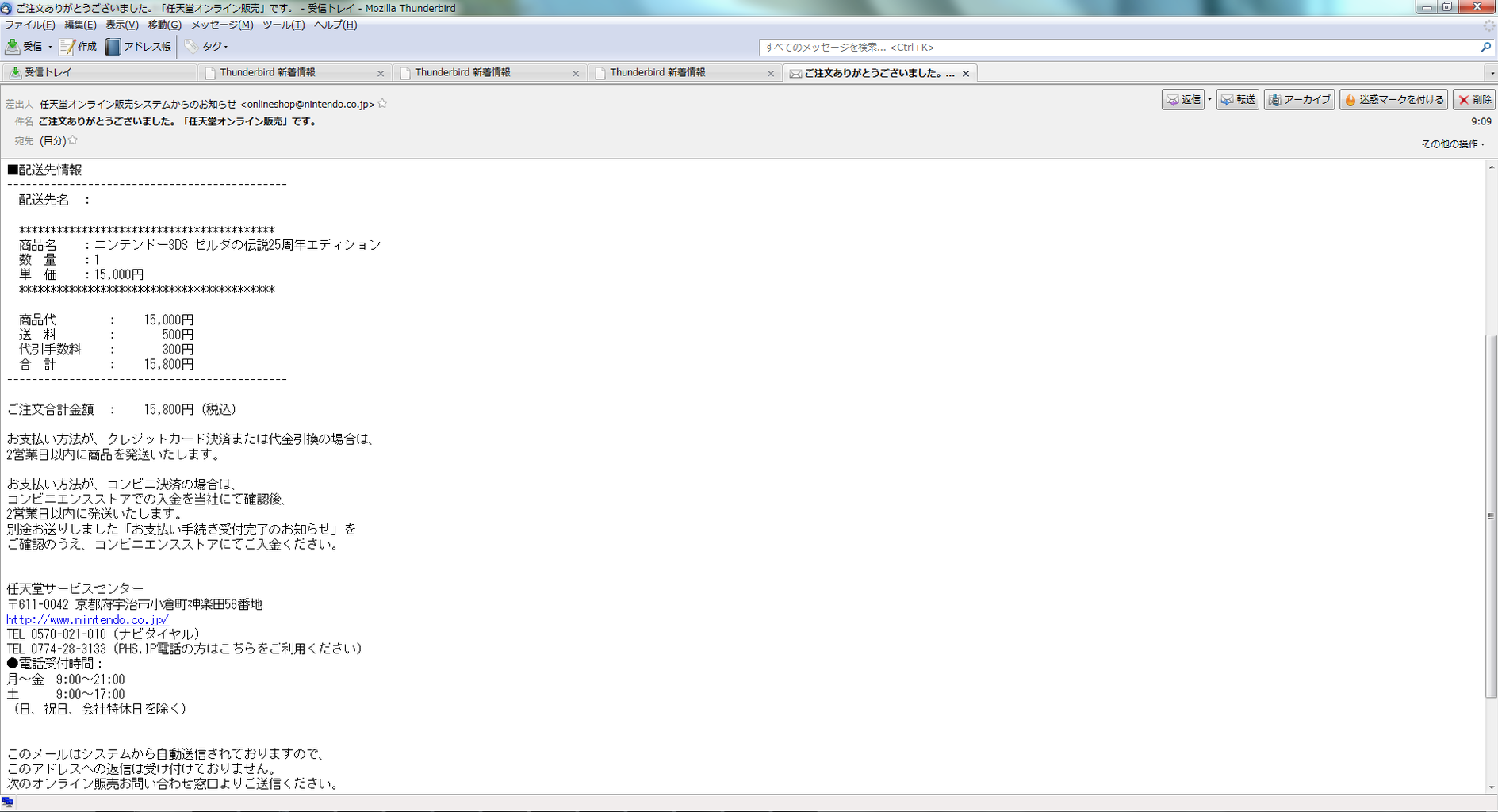Open the 表示 menu
This screenshot has width=1498, height=812.
[x=122, y=25]
